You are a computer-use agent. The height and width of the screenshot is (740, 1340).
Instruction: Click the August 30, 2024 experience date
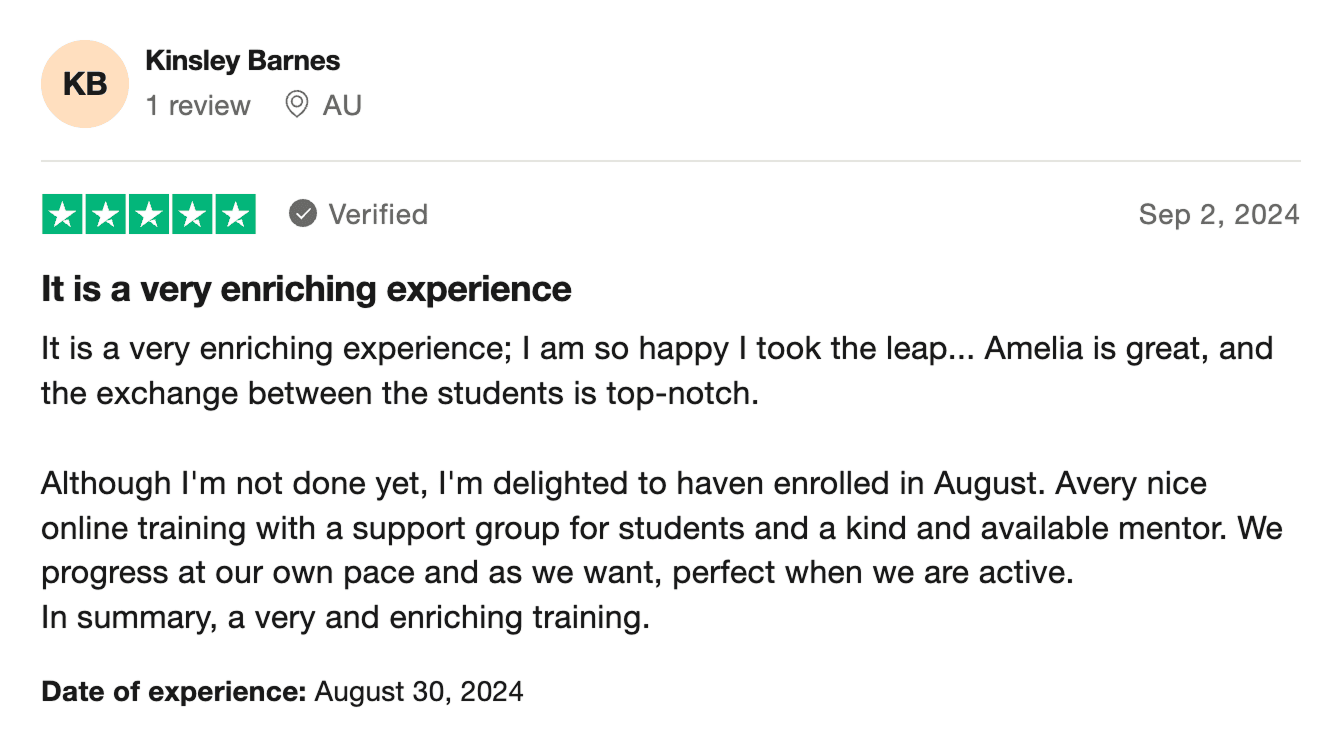(x=418, y=691)
